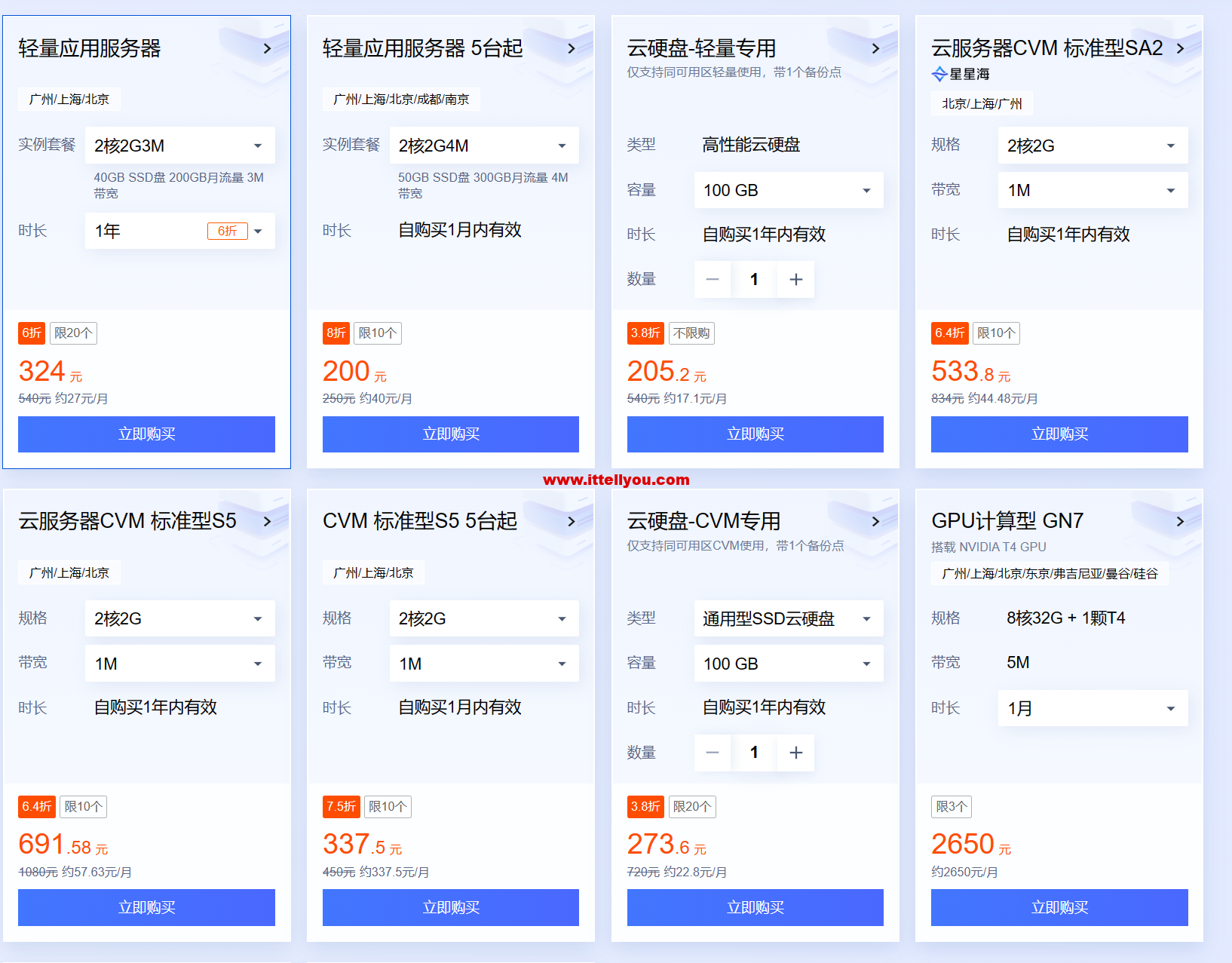1232x963 pixels.
Task: Open the 云硬盘-CVM专用 chevron arrow
Action: click(875, 521)
